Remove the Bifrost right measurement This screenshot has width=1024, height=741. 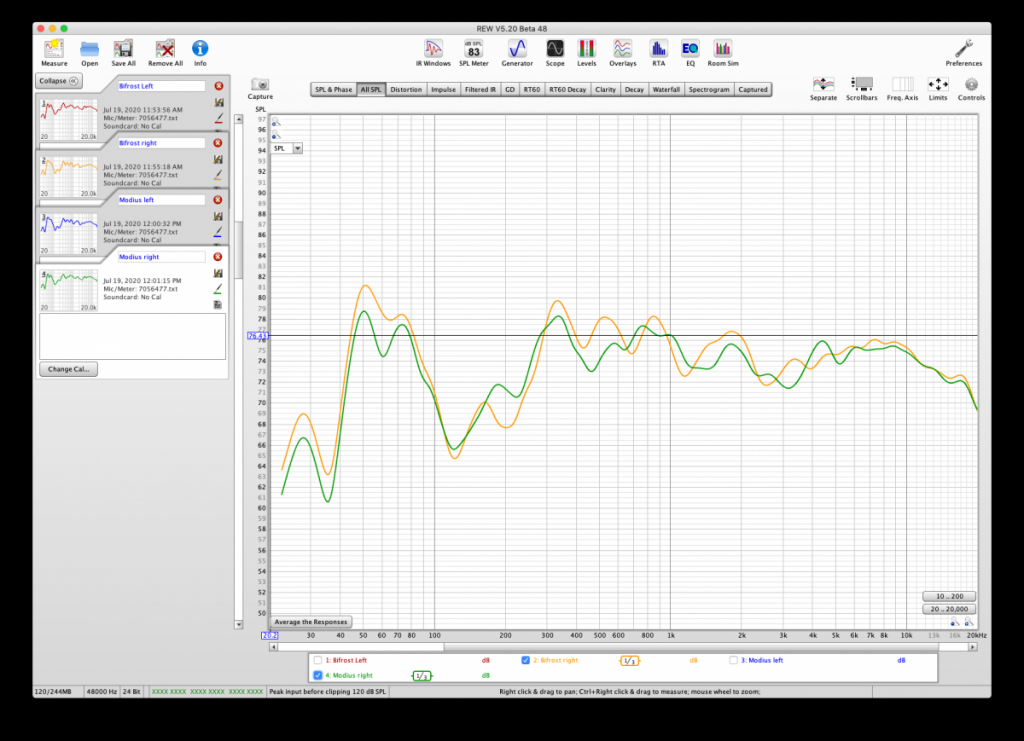(218, 143)
